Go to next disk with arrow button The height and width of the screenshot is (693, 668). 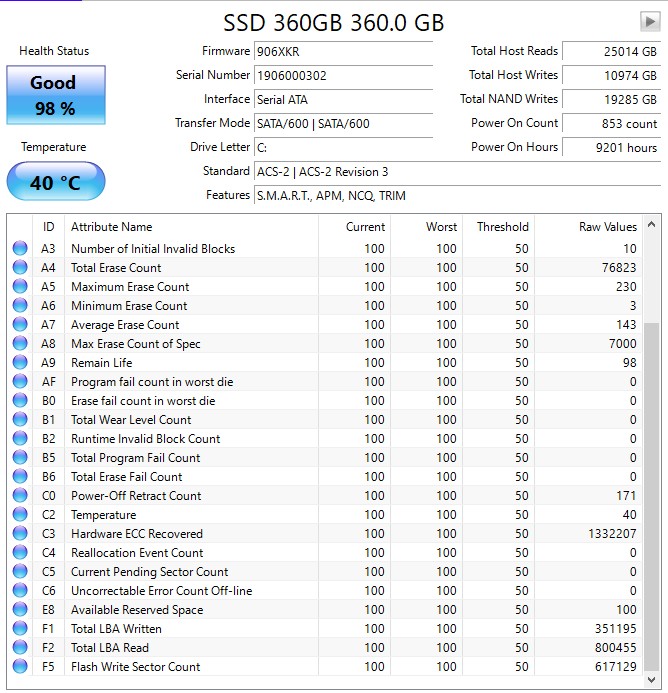click(650, 21)
